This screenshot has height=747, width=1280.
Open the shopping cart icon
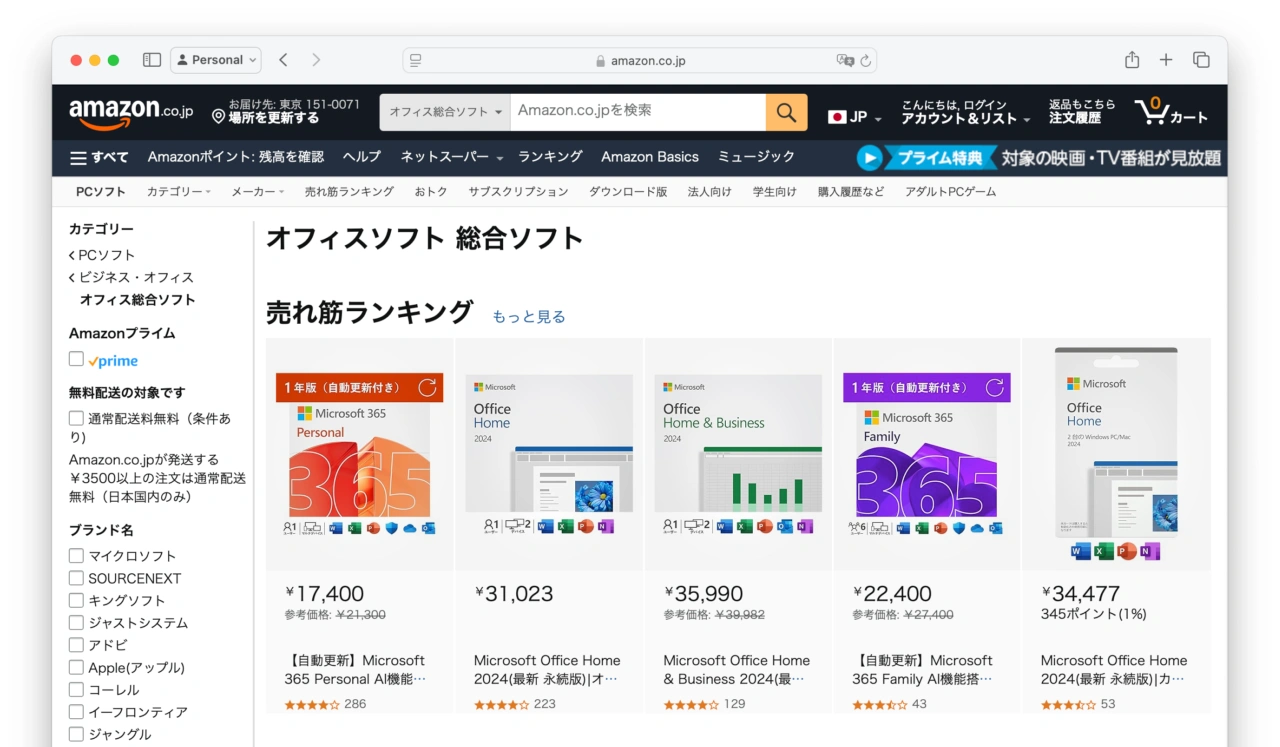tap(1171, 112)
